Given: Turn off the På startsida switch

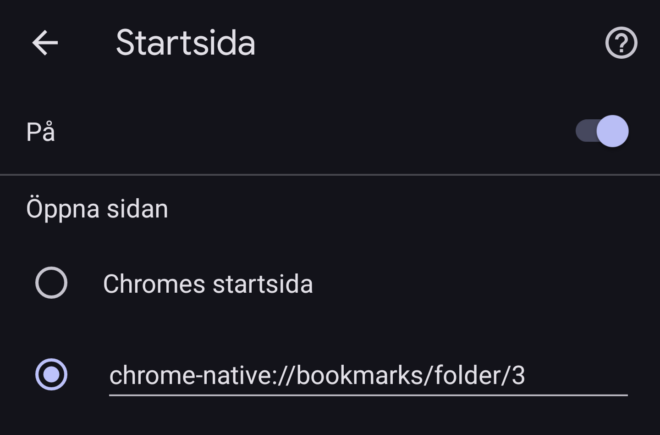Looking at the screenshot, I should pyautogui.click(x=602, y=131).
